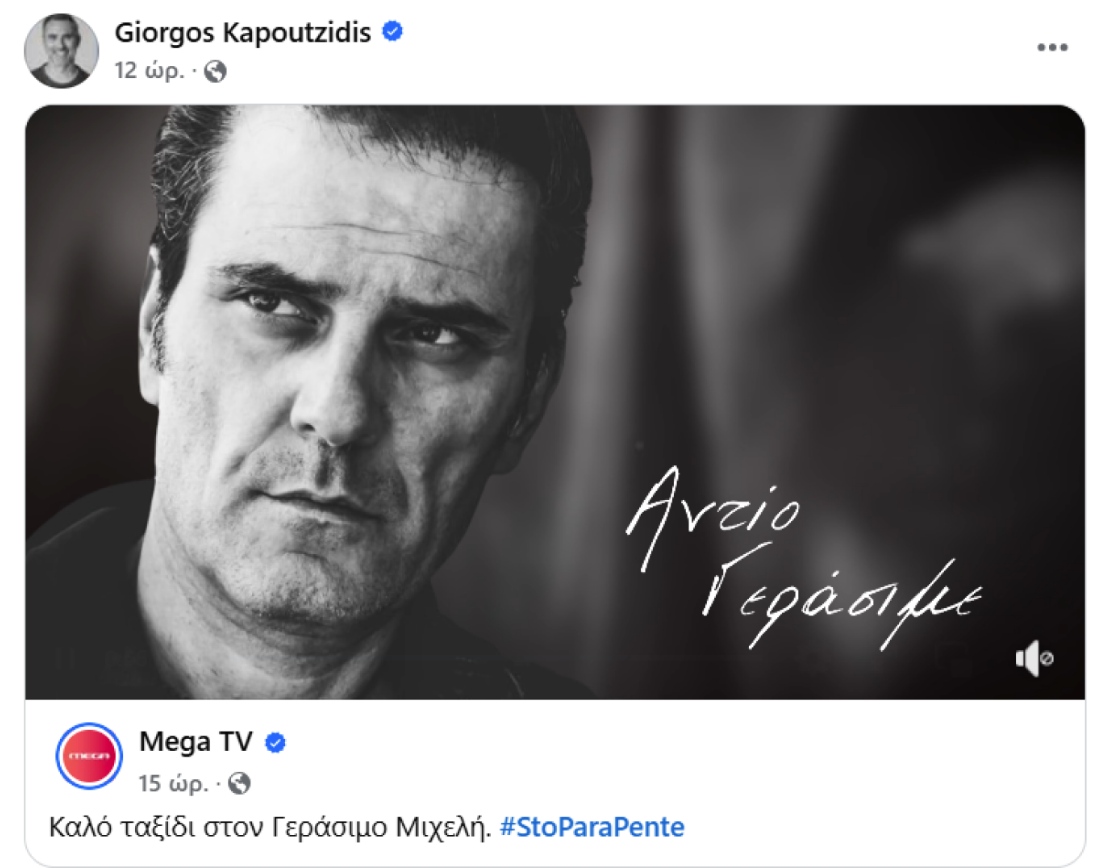Unmute the video using speaker icon
1120x868 pixels.
click(x=1034, y=658)
